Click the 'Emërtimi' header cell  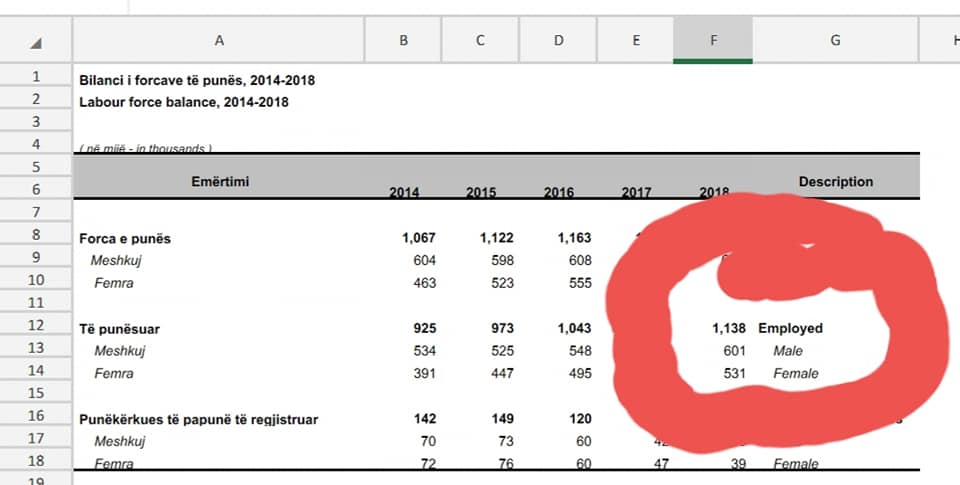[x=220, y=181]
